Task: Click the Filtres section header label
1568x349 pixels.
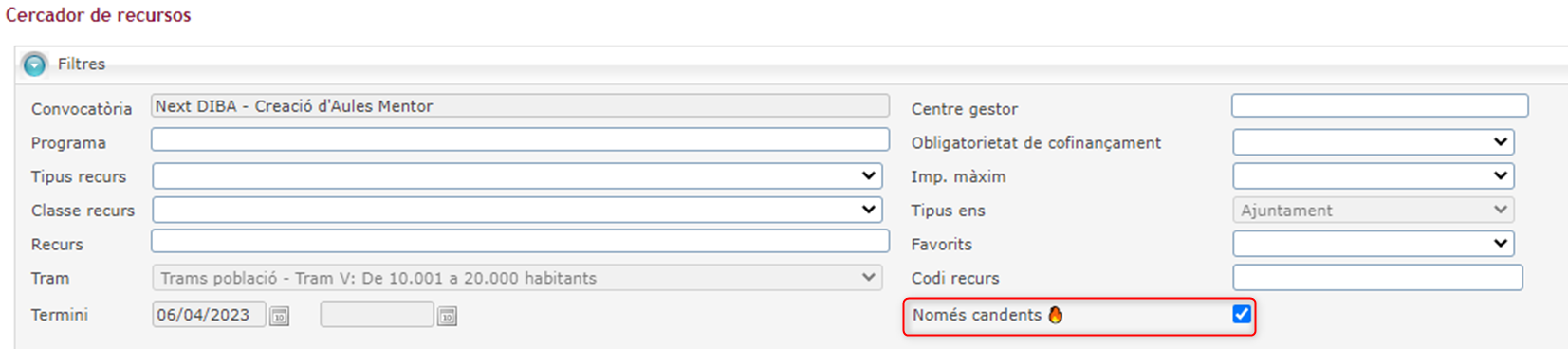Action: click(82, 64)
